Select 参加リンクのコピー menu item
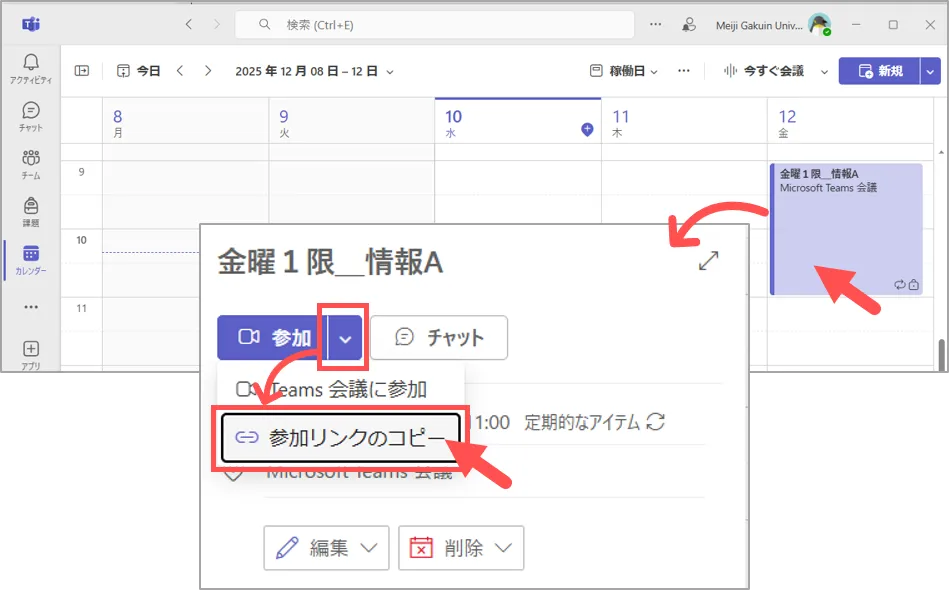Image resolution: width=949 pixels, height=590 pixels. (x=340, y=438)
